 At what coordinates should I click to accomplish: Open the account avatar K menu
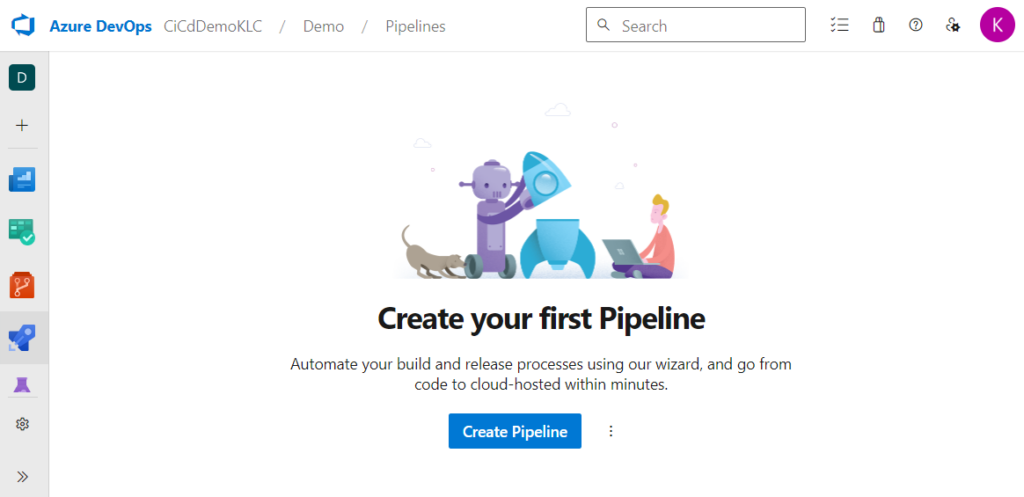point(997,25)
